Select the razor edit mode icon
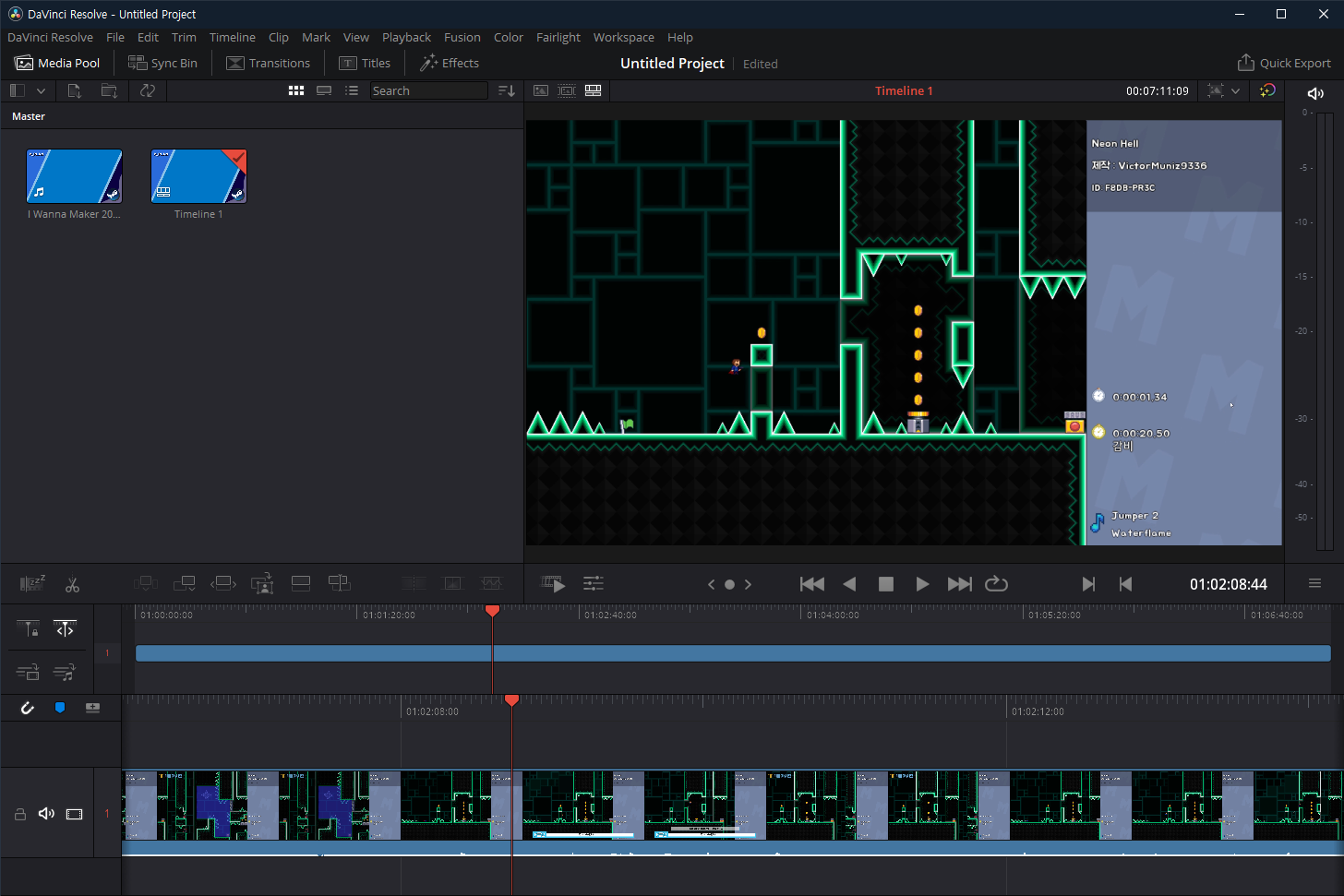Screen dimensions: 1344x896 (72, 583)
